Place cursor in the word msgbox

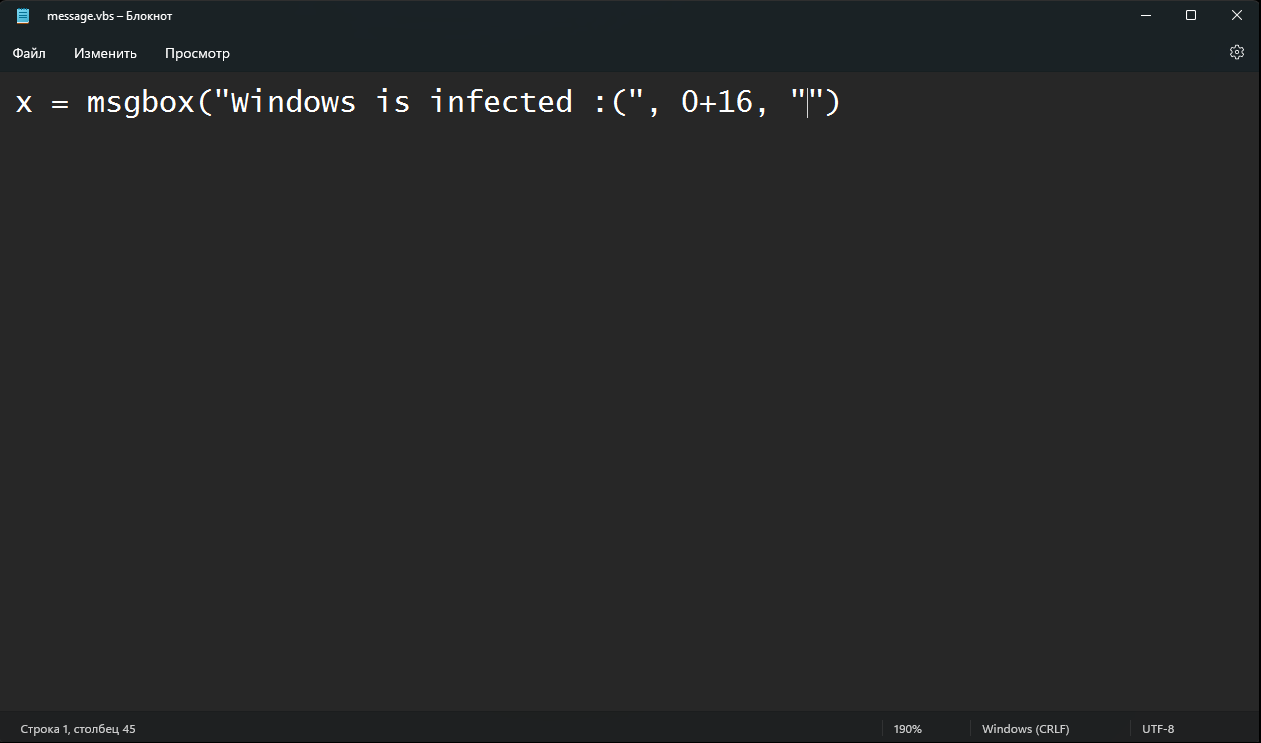pyautogui.click(x=140, y=102)
